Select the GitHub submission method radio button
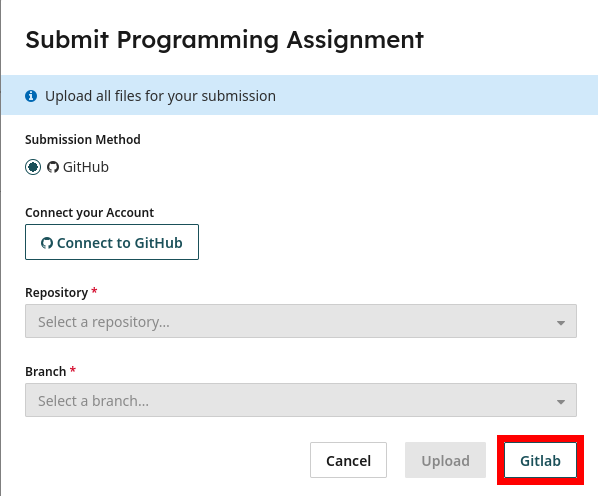This screenshot has width=598, height=496. 33,167
